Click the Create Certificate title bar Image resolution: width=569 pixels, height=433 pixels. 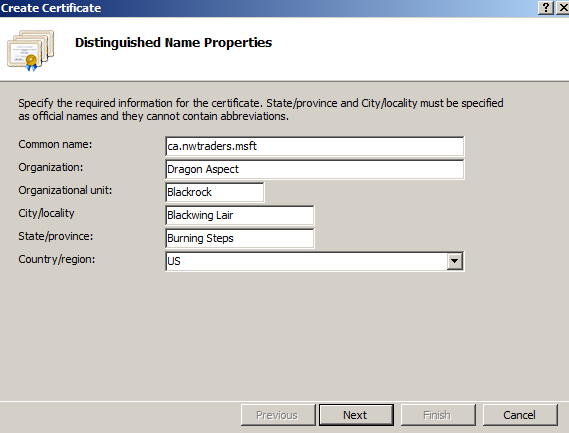click(269, 8)
